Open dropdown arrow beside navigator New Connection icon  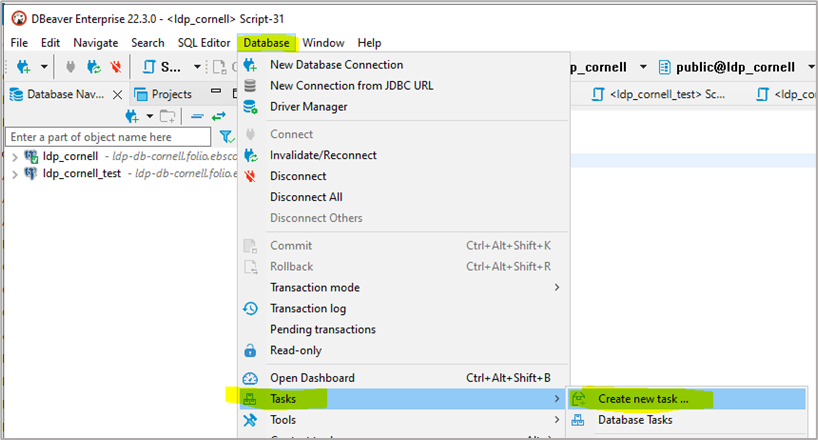coord(150,116)
